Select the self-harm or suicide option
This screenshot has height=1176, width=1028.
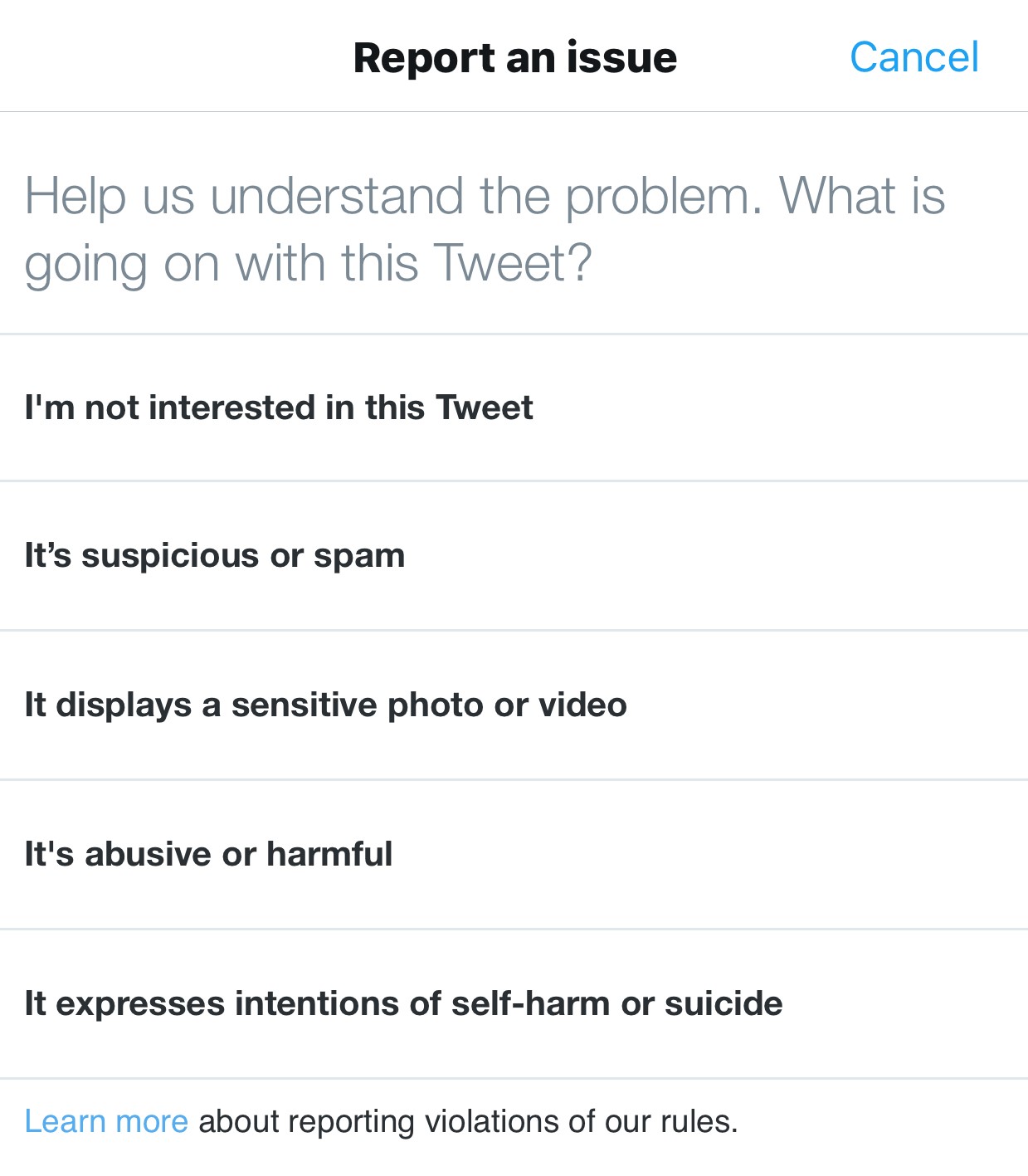pyautogui.click(x=403, y=1003)
